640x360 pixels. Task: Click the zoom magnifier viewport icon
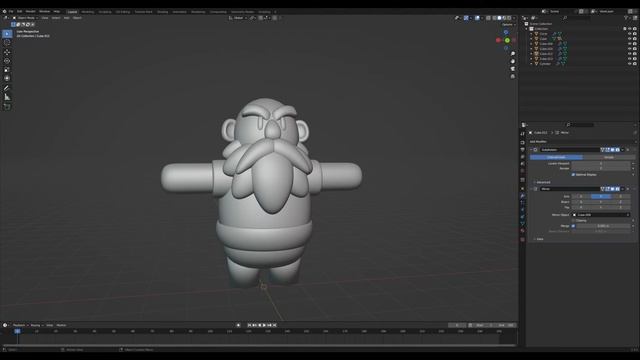pos(513,54)
